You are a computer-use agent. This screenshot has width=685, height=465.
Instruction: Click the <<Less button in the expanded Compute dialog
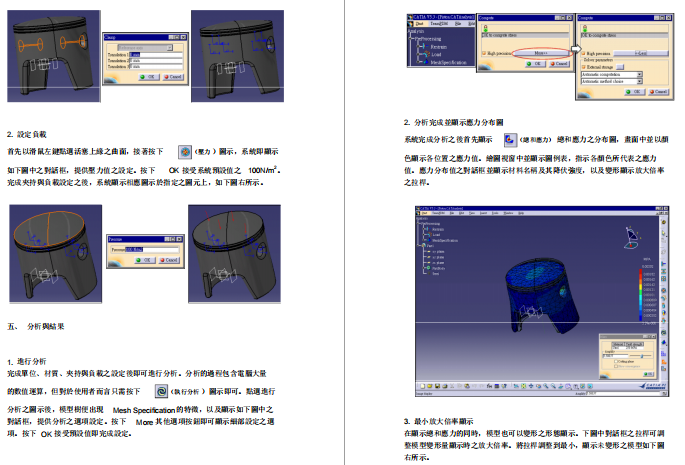click(x=641, y=53)
